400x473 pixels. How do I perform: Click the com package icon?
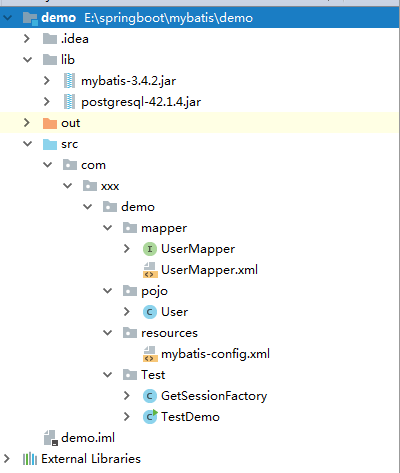[x=70, y=165]
